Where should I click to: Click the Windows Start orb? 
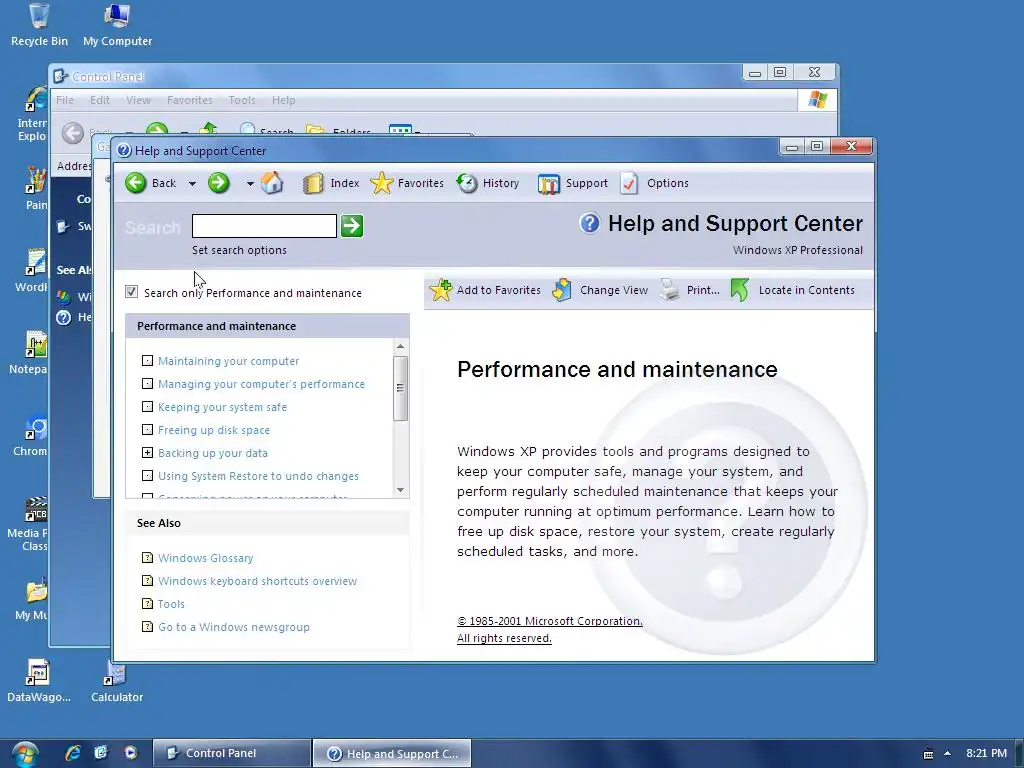tap(25, 754)
